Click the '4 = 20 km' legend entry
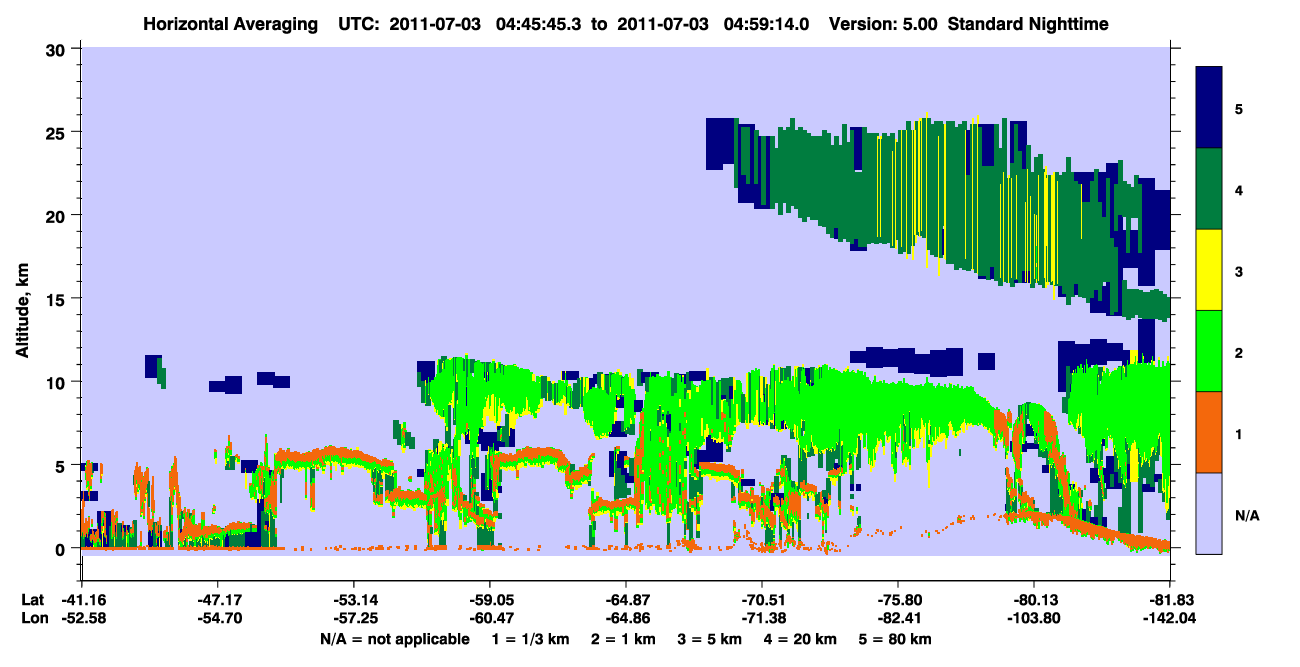 tap(802, 638)
